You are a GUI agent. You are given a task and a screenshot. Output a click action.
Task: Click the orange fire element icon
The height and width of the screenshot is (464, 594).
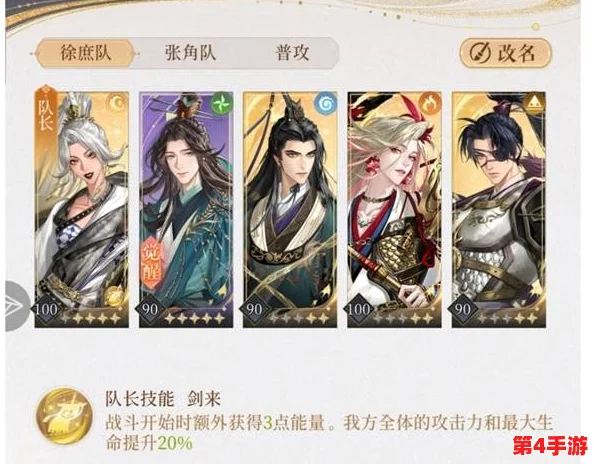pos(429,103)
